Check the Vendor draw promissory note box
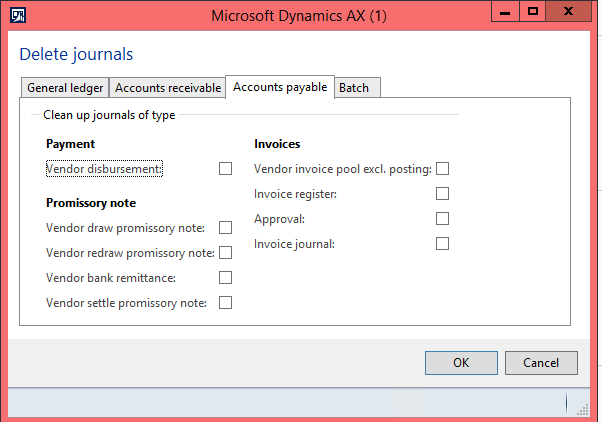Image resolution: width=602 pixels, height=422 pixels. [226, 228]
